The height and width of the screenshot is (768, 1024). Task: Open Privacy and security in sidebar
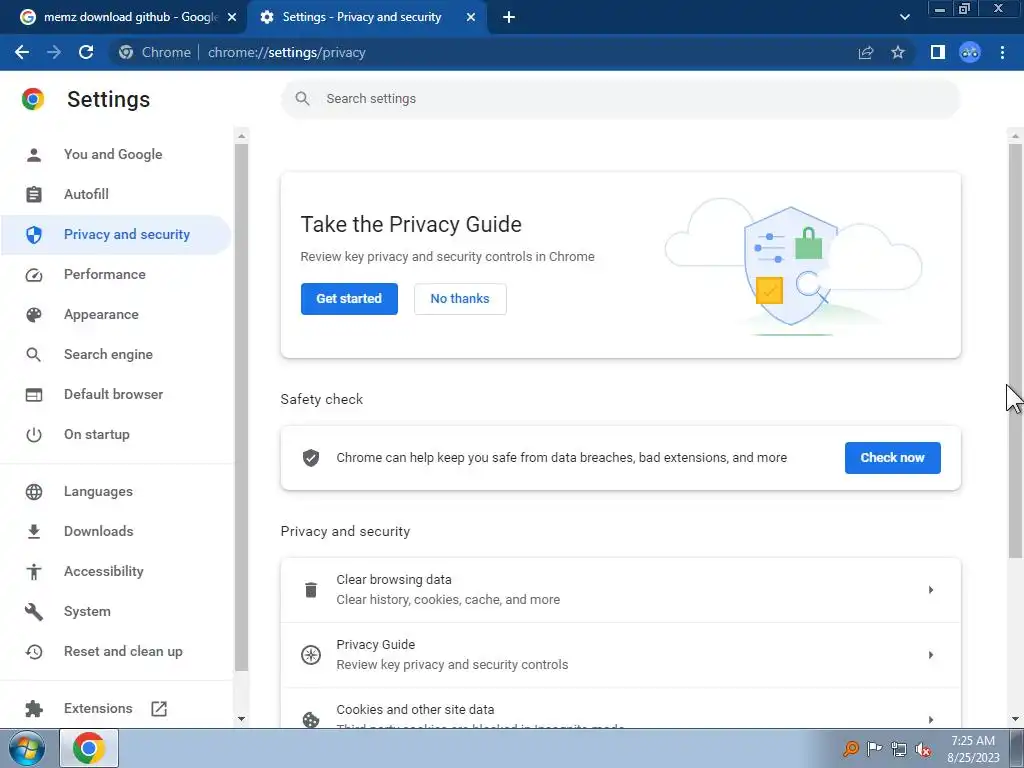tap(115, 234)
